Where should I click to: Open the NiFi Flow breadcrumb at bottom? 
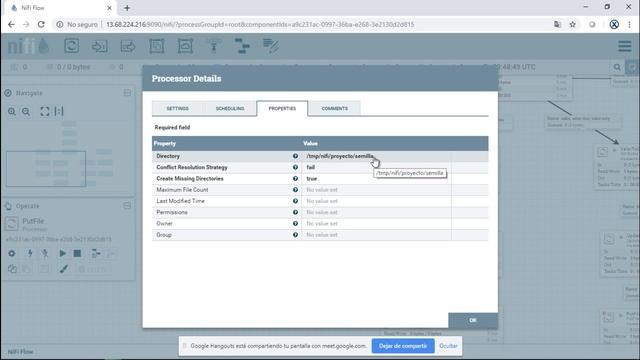click(20, 351)
